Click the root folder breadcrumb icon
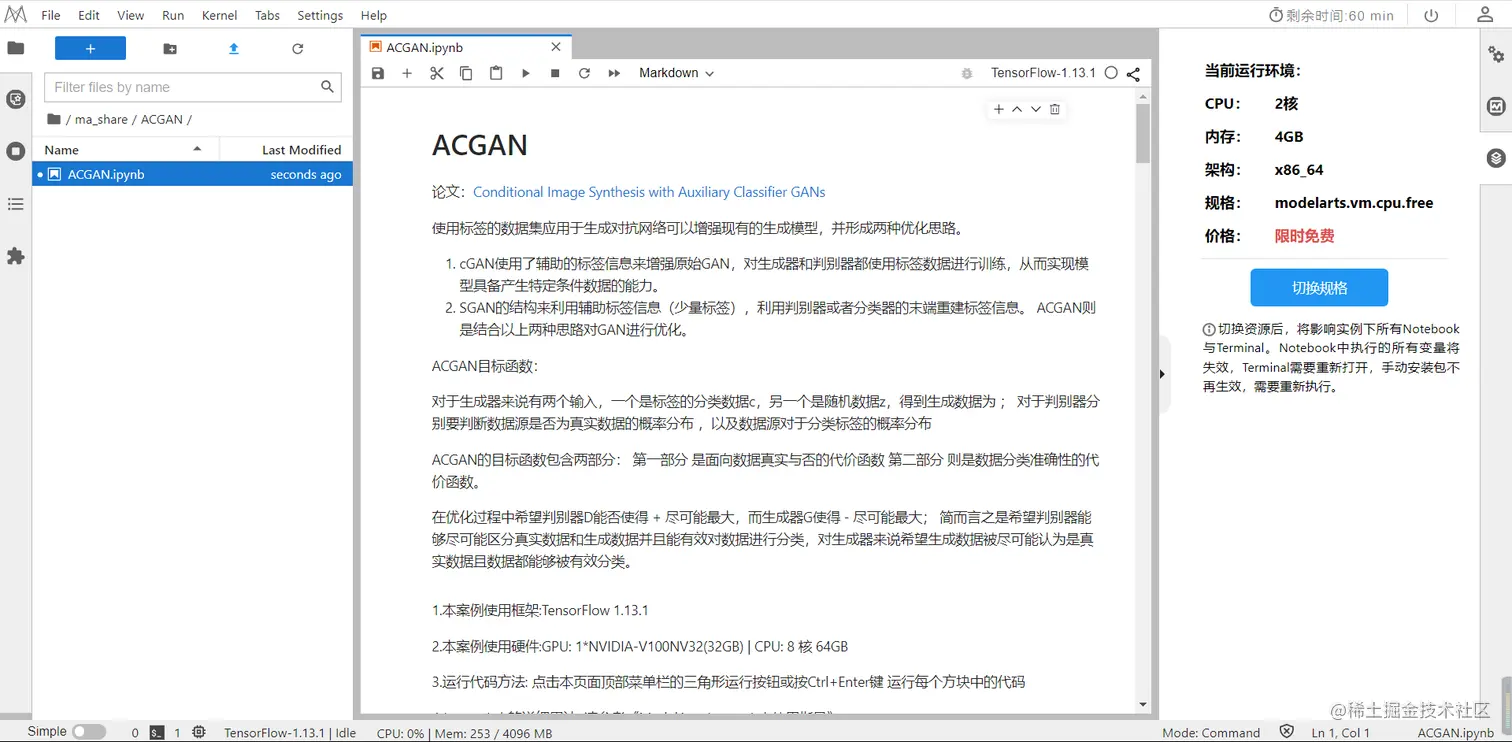This screenshot has height=742, width=1512. pos(54,119)
